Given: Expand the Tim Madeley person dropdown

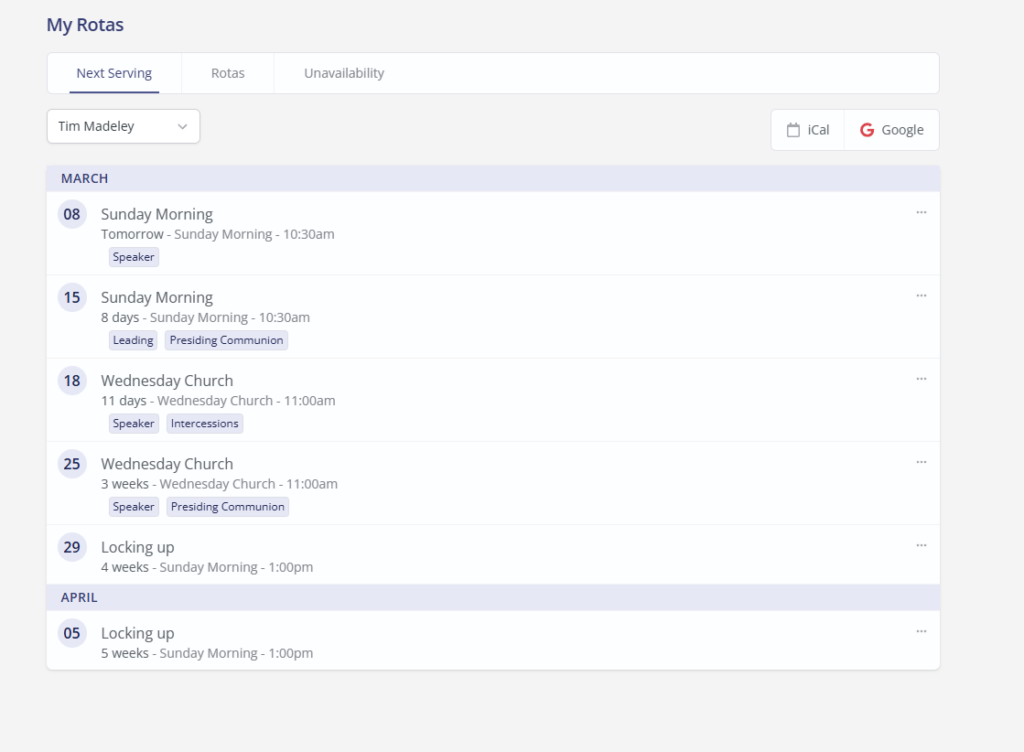Looking at the screenshot, I should coord(123,126).
